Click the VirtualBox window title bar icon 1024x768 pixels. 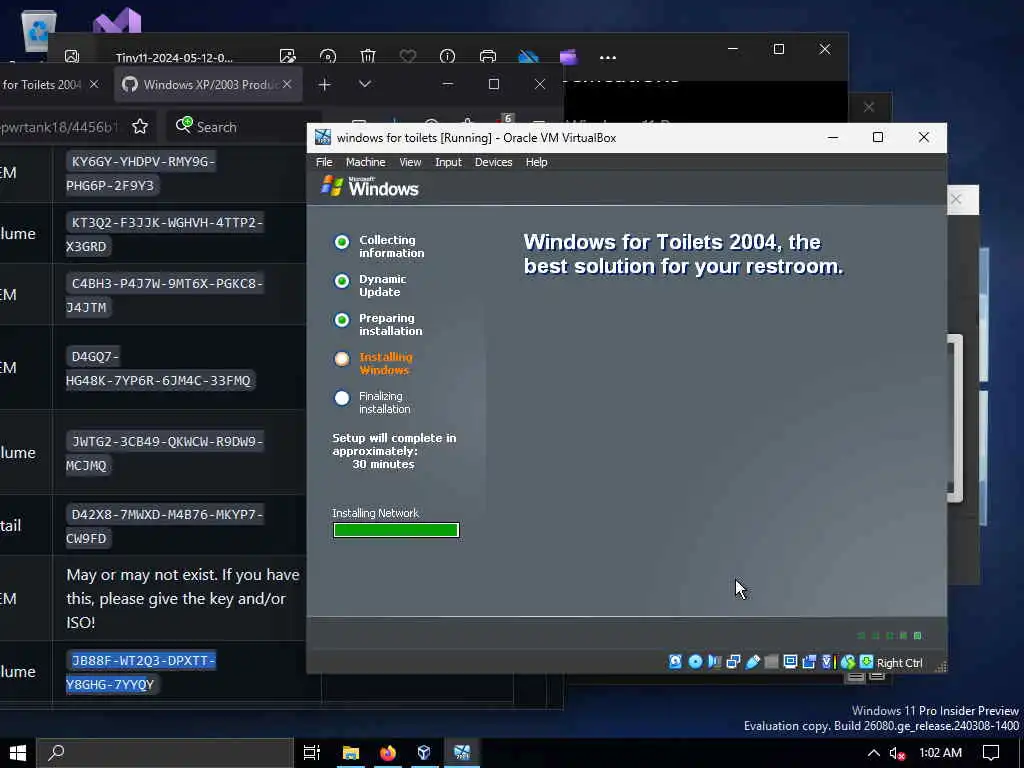(x=323, y=137)
